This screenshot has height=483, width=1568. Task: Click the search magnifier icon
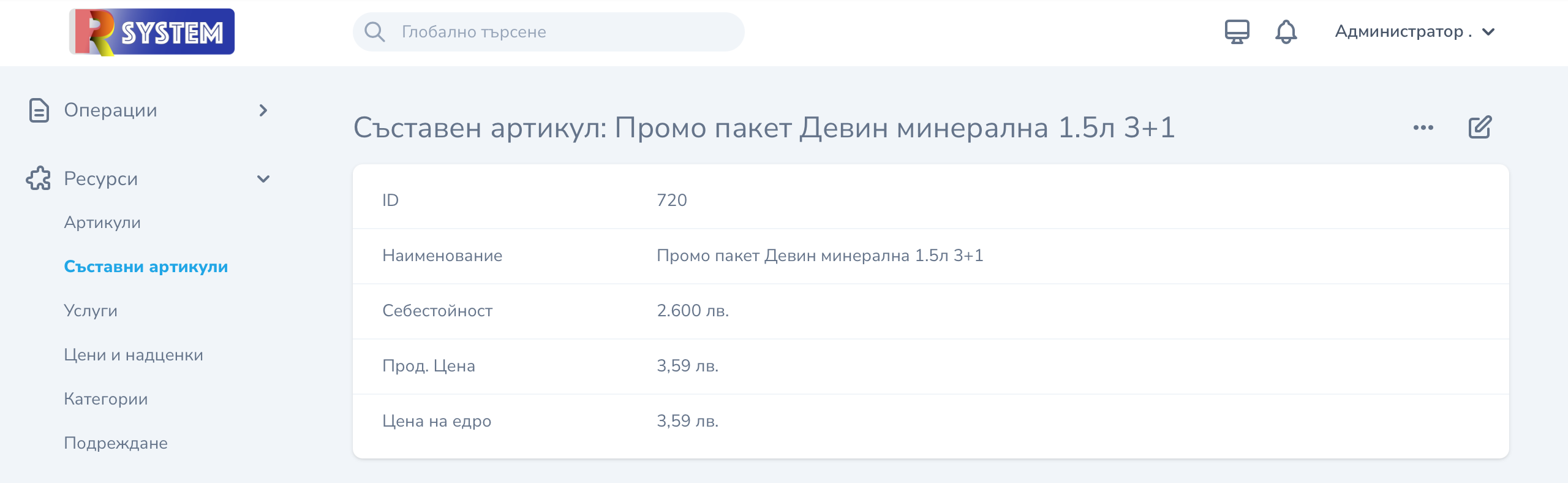click(374, 32)
